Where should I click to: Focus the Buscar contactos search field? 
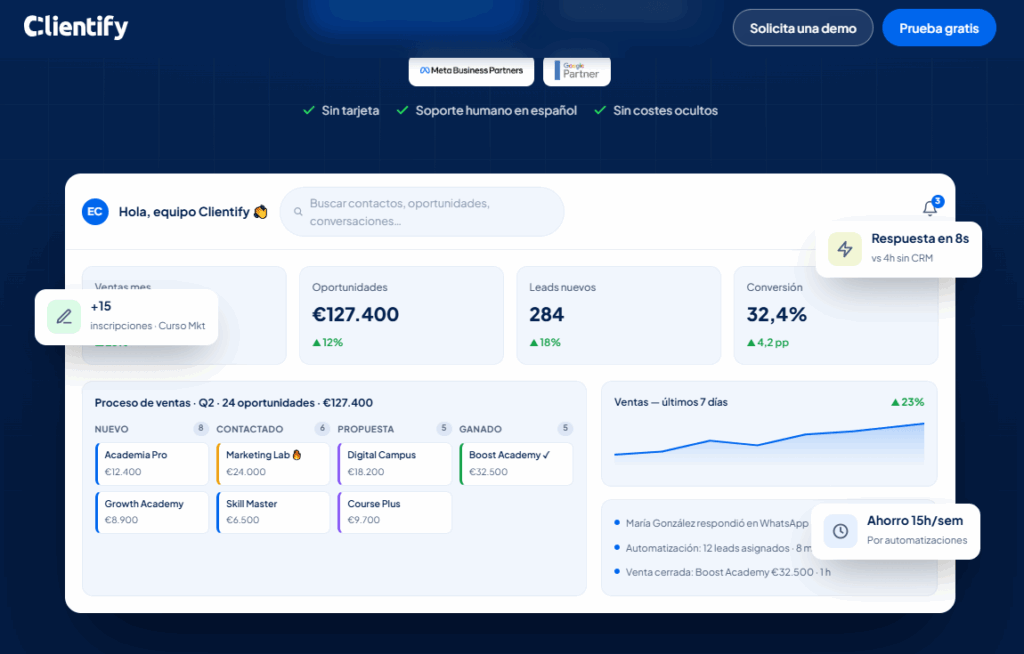(x=422, y=212)
